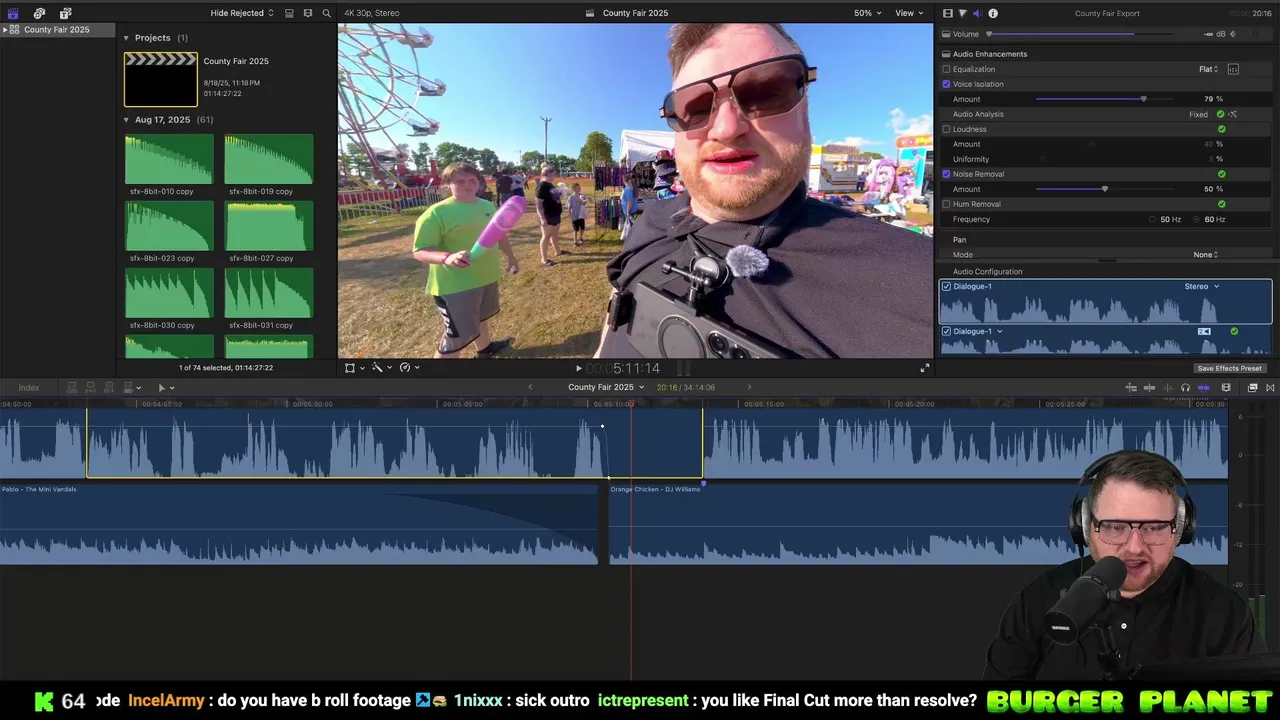
Task: Open the View options dropdown
Action: (908, 13)
